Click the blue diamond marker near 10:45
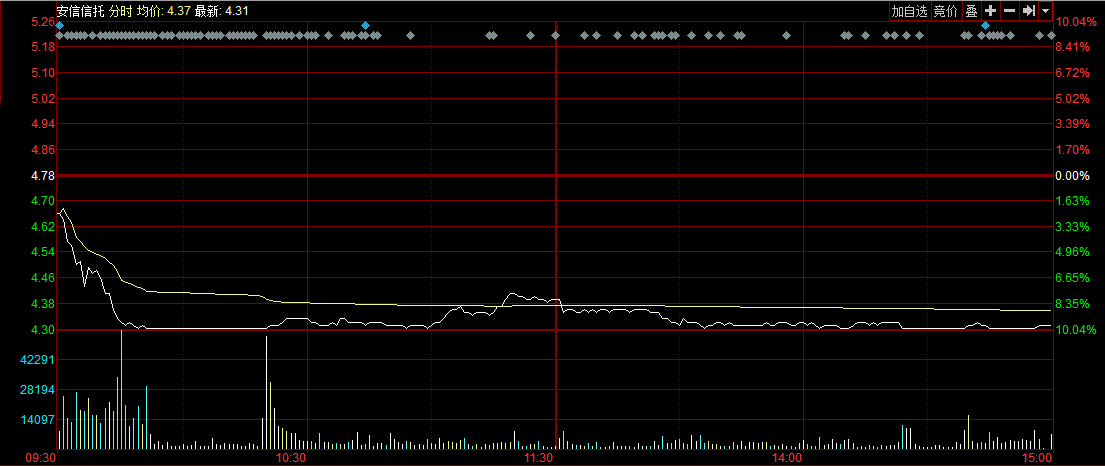The width and height of the screenshot is (1105, 466). pos(365,25)
